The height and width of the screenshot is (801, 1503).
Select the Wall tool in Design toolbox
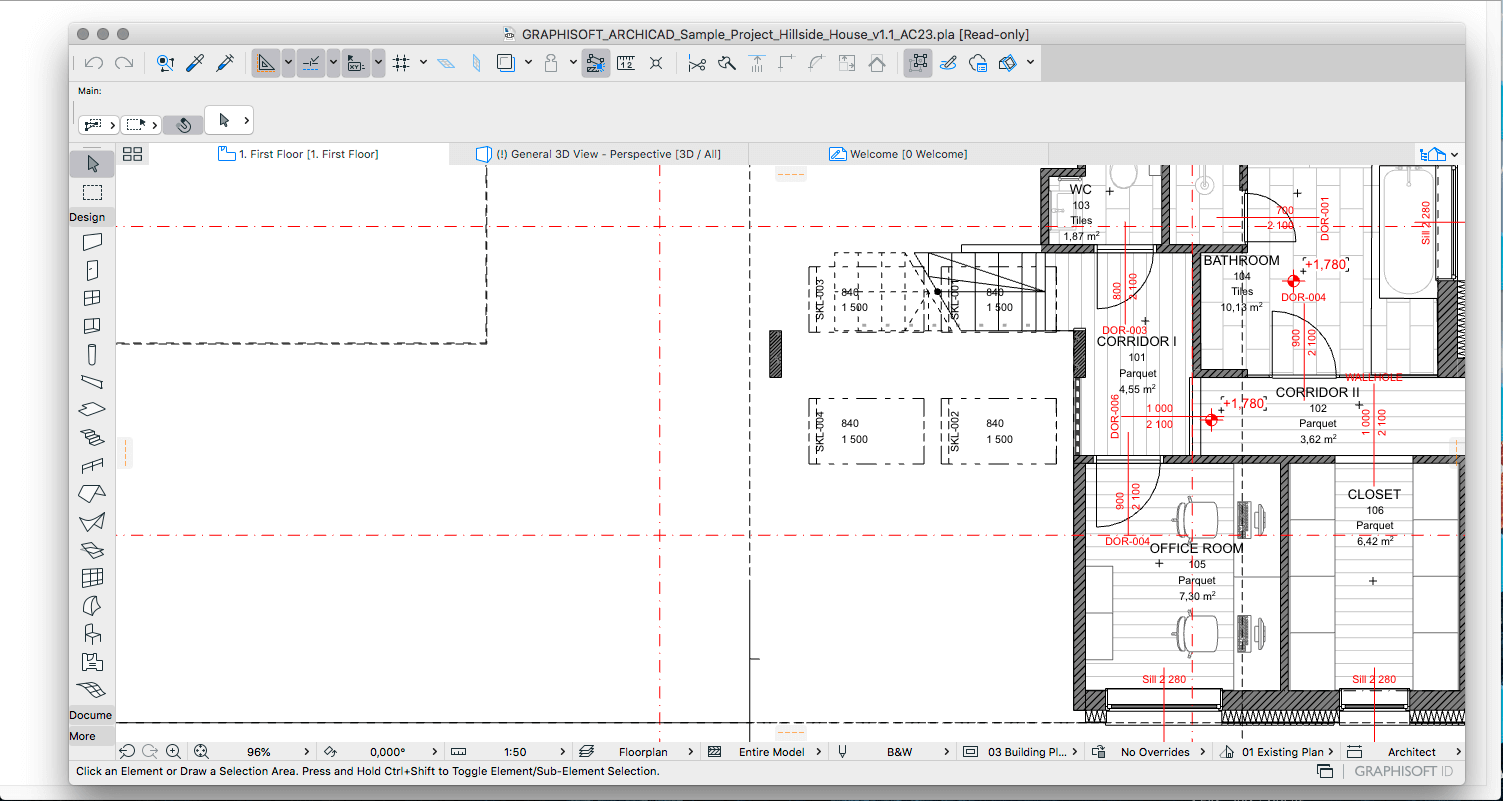(x=92, y=242)
